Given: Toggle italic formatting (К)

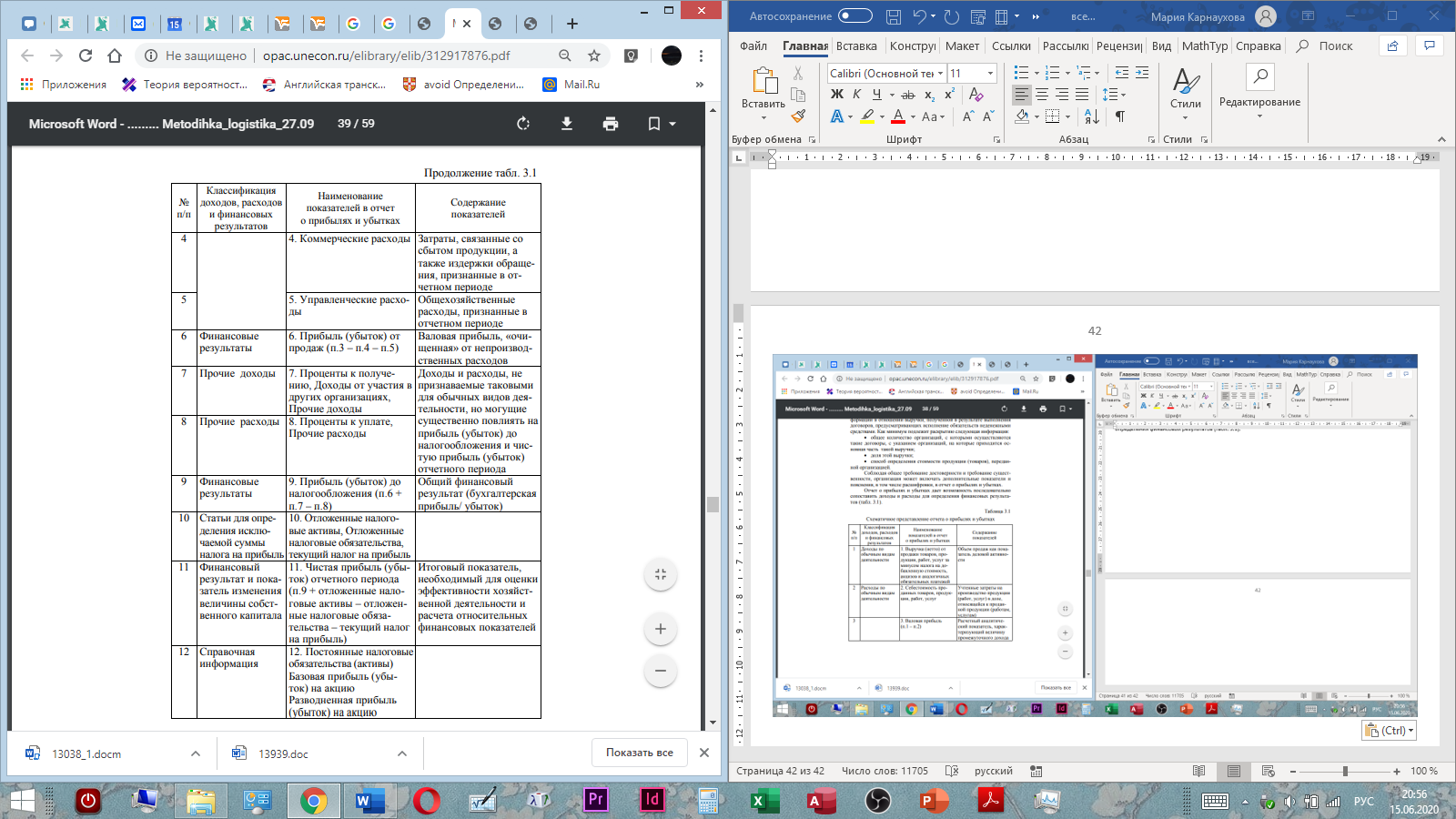Looking at the screenshot, I should [x=856, y=95].
